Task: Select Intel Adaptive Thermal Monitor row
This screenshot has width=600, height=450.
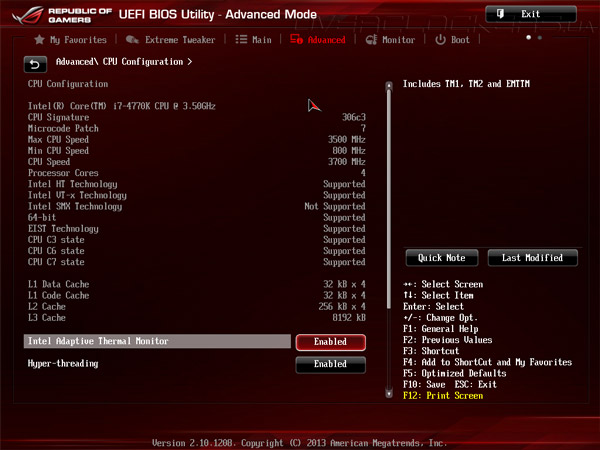Action: coord(157,341)
